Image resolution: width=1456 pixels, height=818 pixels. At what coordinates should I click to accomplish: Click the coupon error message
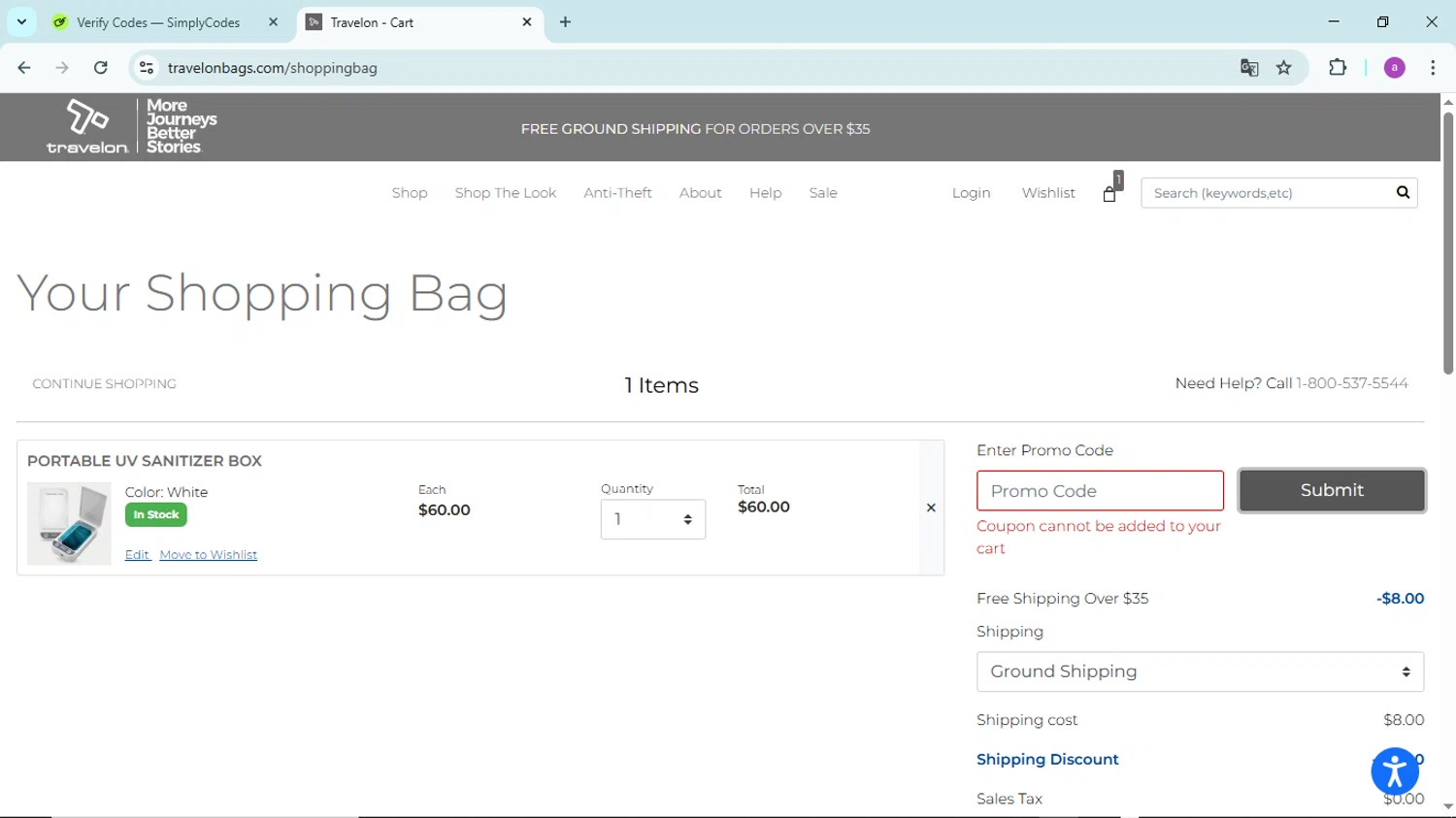(x=1099, y=537)
